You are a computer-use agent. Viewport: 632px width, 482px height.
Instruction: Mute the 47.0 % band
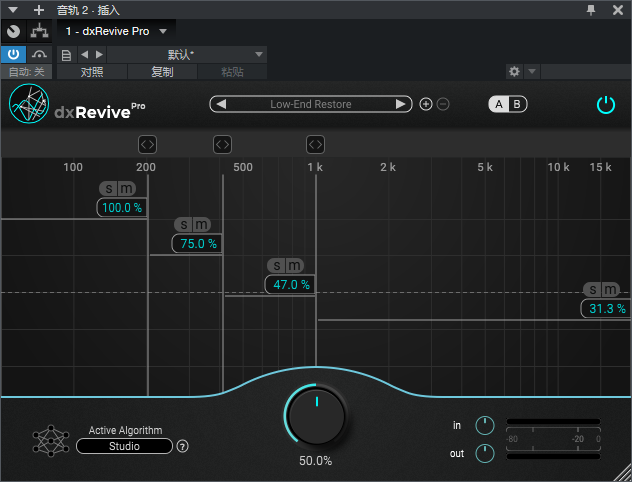pos(294,266)
